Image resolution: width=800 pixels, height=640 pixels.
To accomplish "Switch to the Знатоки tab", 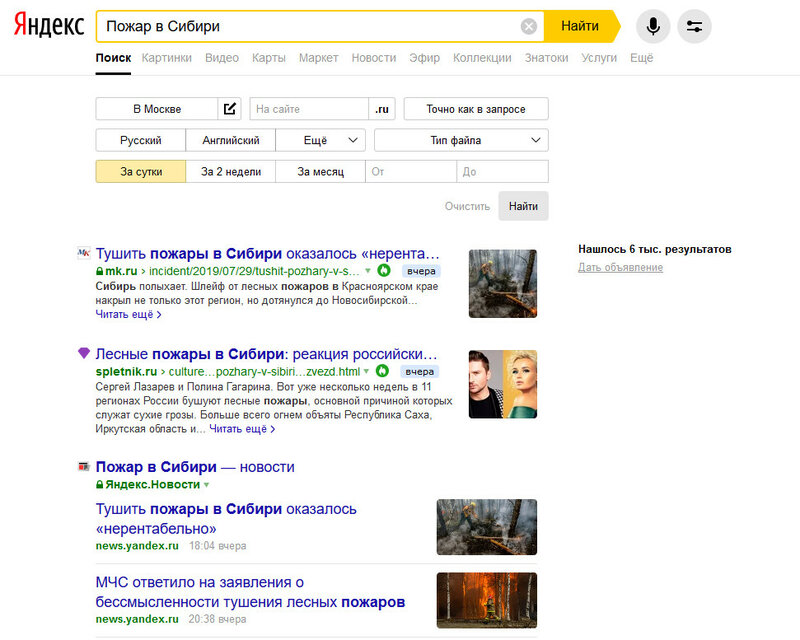I will pyautogui.click(x=546, y=58).
